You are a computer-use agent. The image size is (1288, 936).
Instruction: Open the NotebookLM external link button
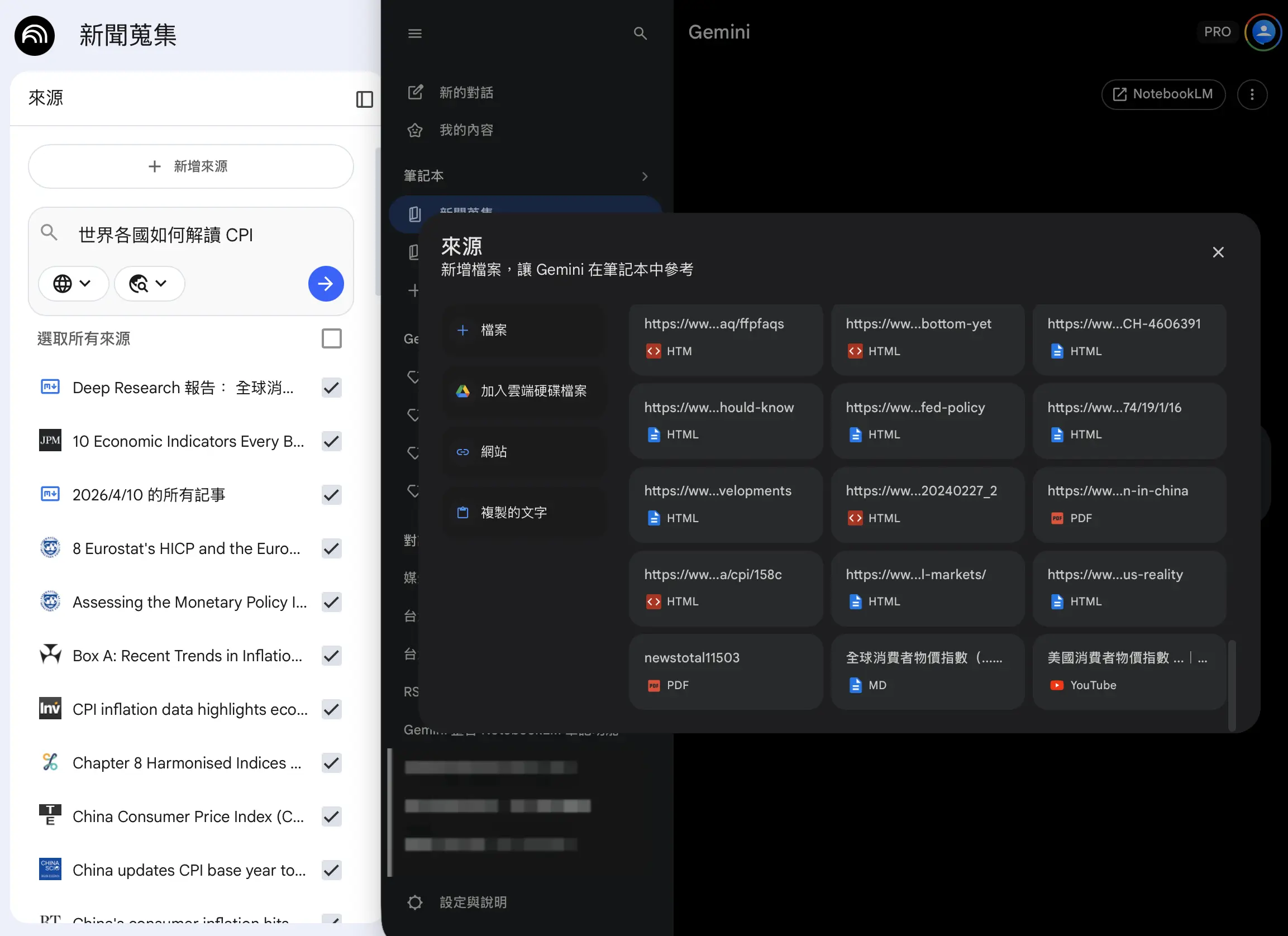[x=1163, y=94]
